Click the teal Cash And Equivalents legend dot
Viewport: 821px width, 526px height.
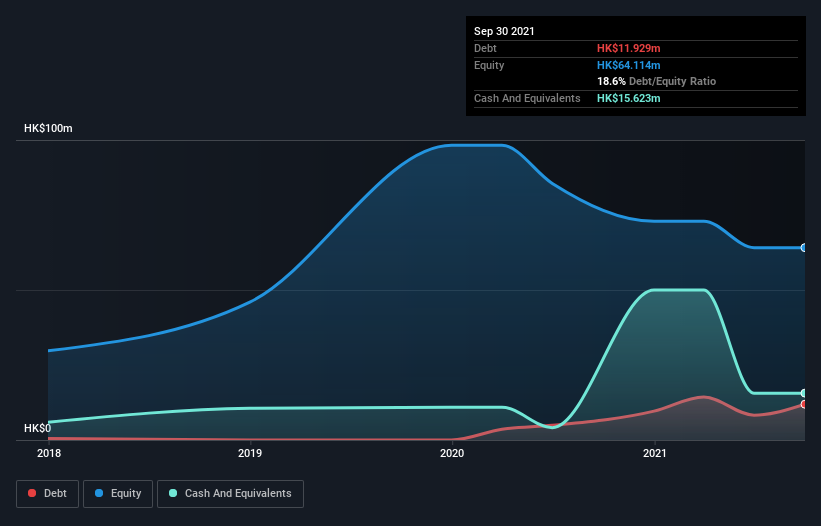173,493
